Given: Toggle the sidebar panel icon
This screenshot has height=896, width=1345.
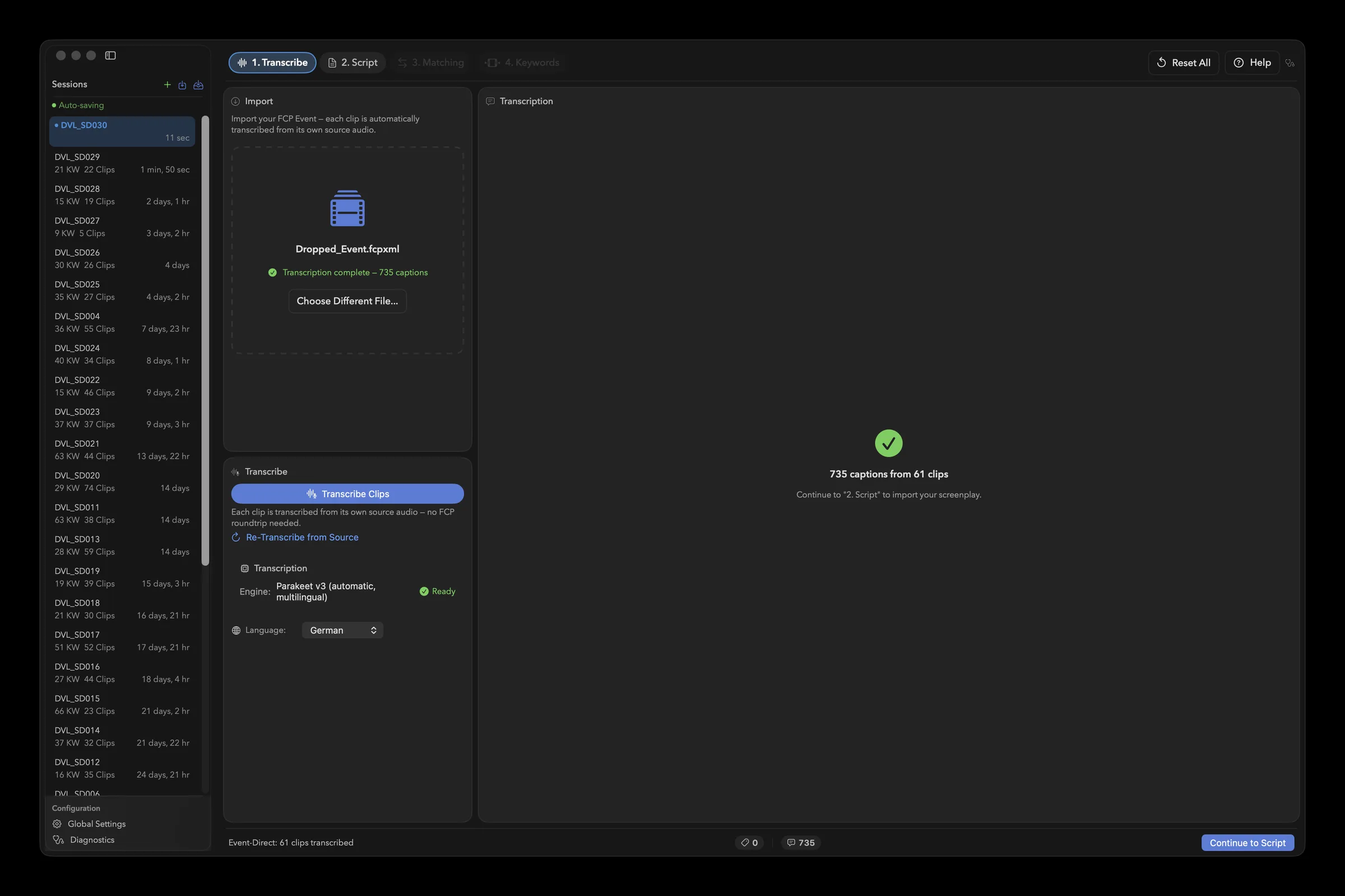Looking at the screenshot, I should coord(110,55).
